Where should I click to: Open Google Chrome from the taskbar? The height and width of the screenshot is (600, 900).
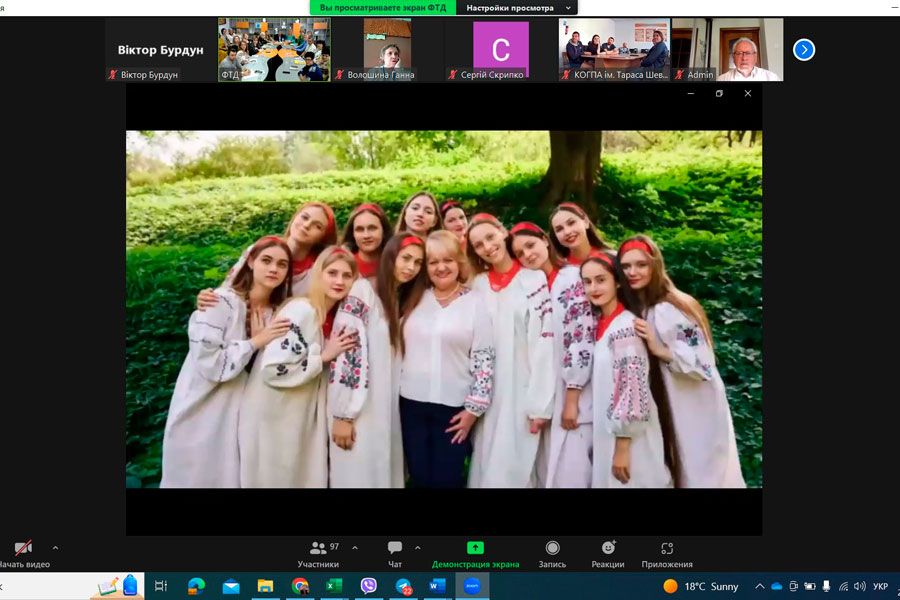300,586
